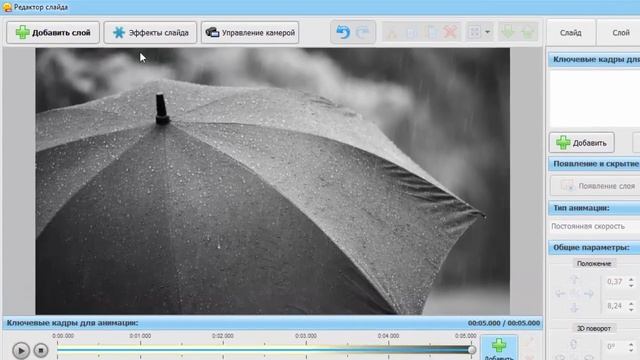The height and width of the screenshot is (360, 640).
Task: Click the 3D rotate vertical icon
Action: click(573, 345)
